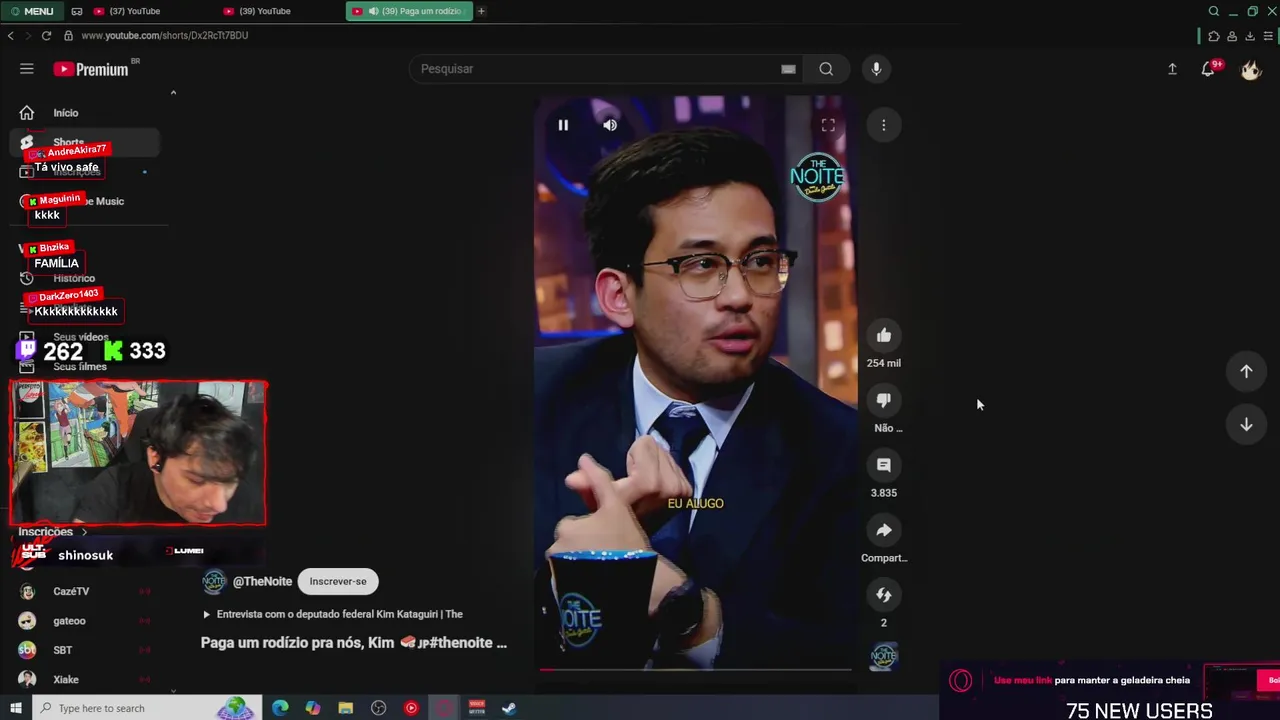Click the site security lock icon

pos(68,35)
